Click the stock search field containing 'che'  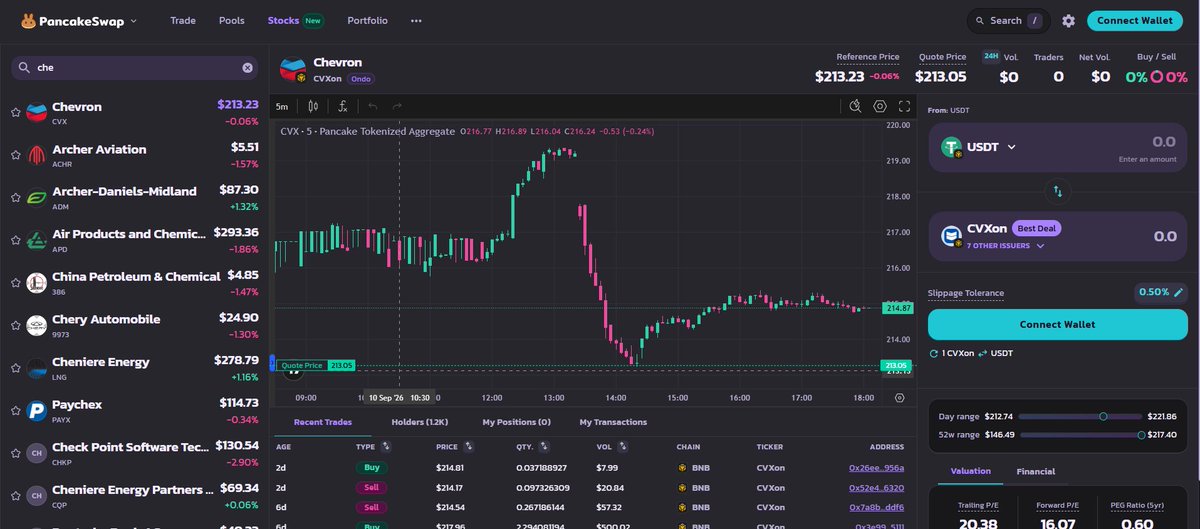tap(134, 68)
